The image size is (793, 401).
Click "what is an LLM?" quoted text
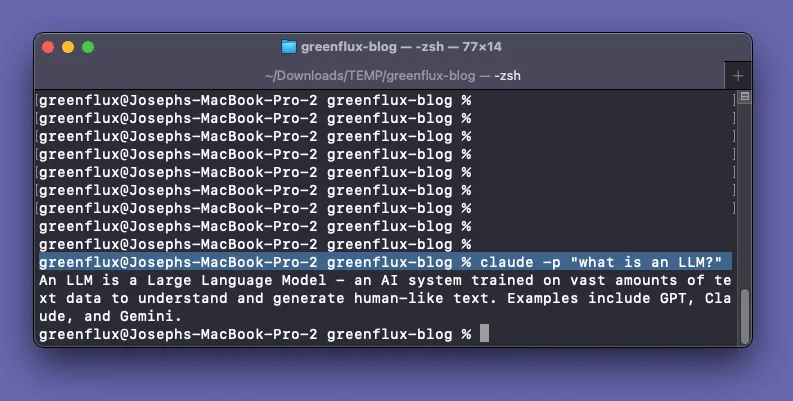(x=650, y=262)
